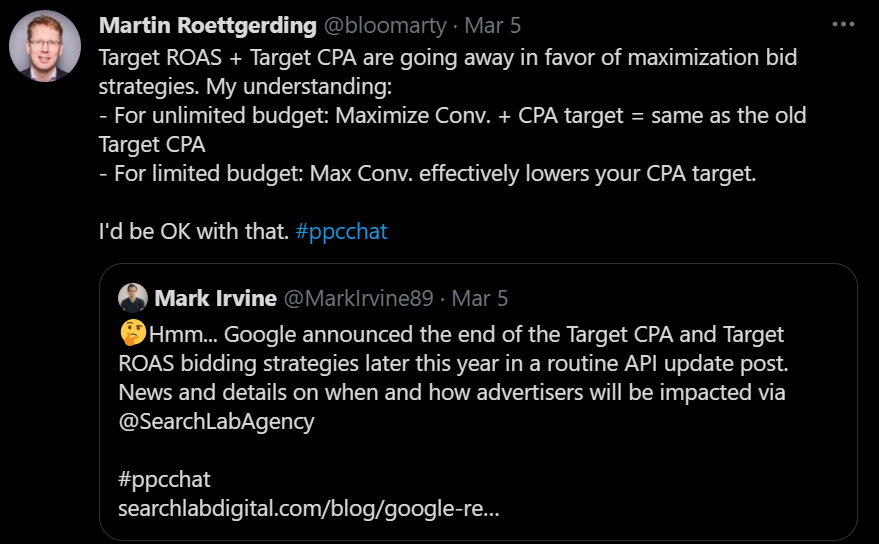Open Mark Irvine's small avatar in quoted tweet
The image size is (879, 544).
coord(133,298)
